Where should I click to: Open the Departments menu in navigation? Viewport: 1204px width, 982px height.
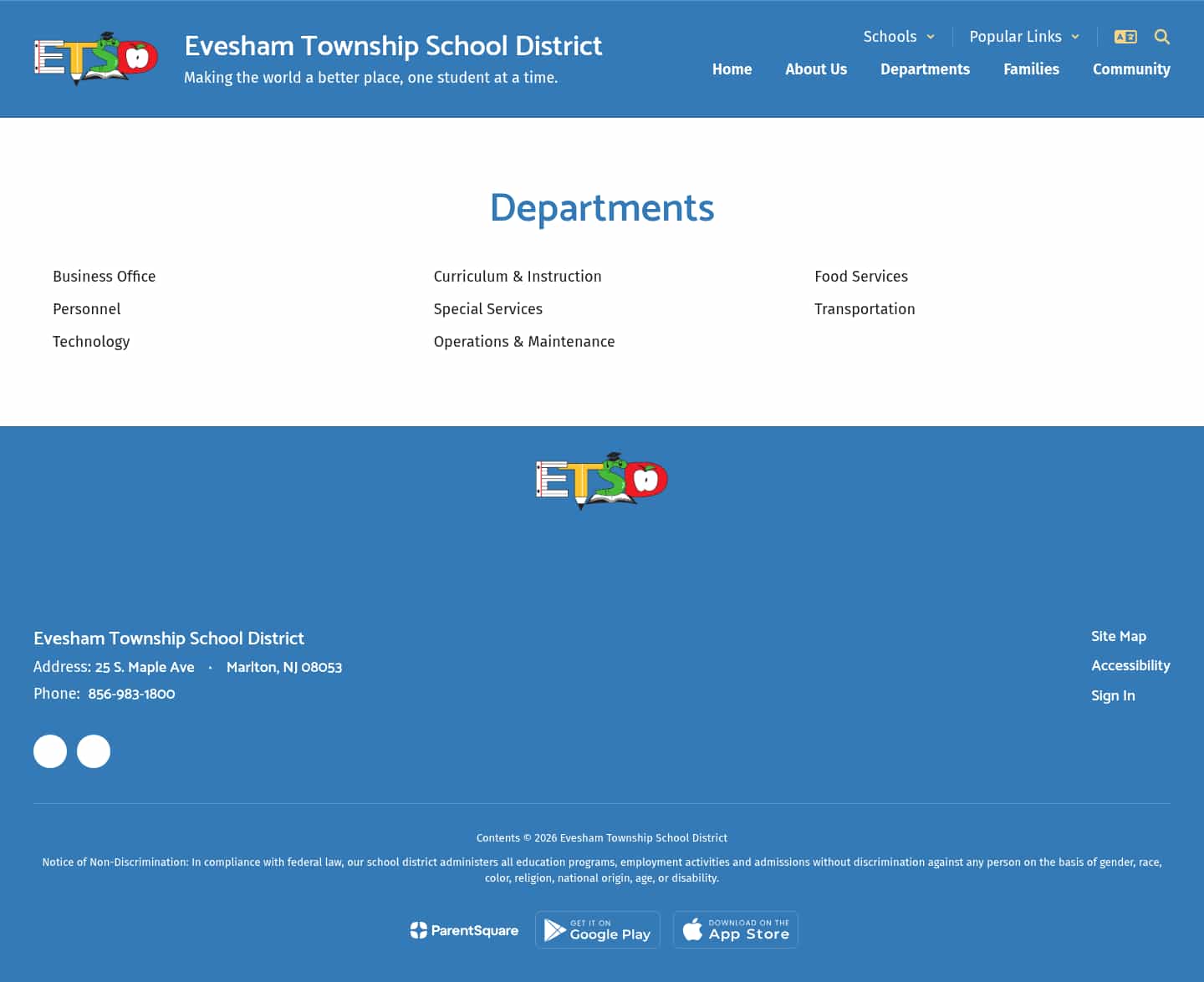point(925,69)
